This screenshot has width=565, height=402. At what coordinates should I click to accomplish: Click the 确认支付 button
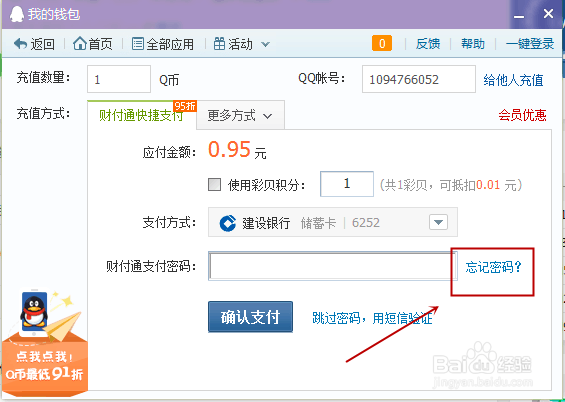tap(250, 317)
